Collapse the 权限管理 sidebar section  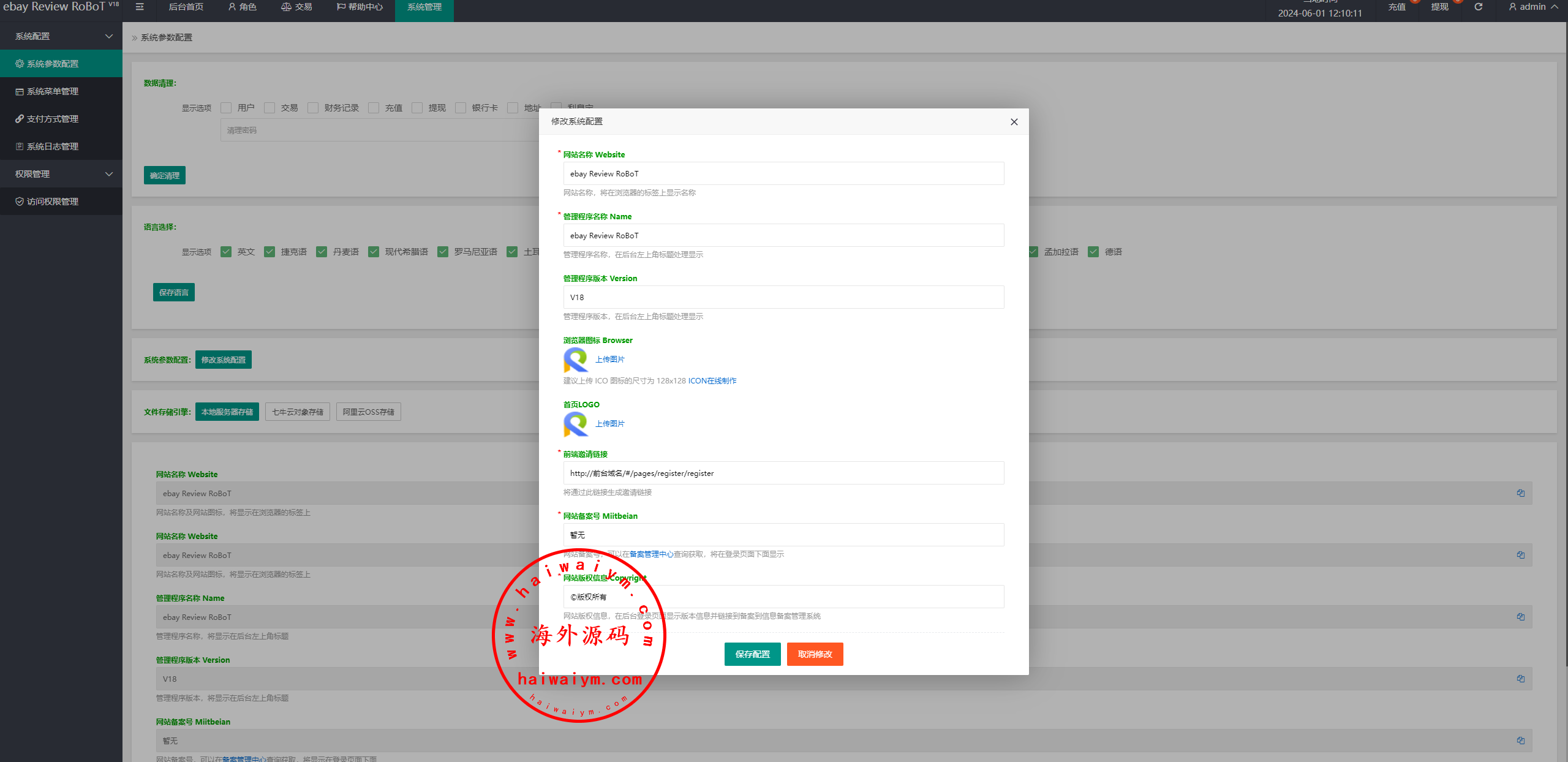coord(61,174)
